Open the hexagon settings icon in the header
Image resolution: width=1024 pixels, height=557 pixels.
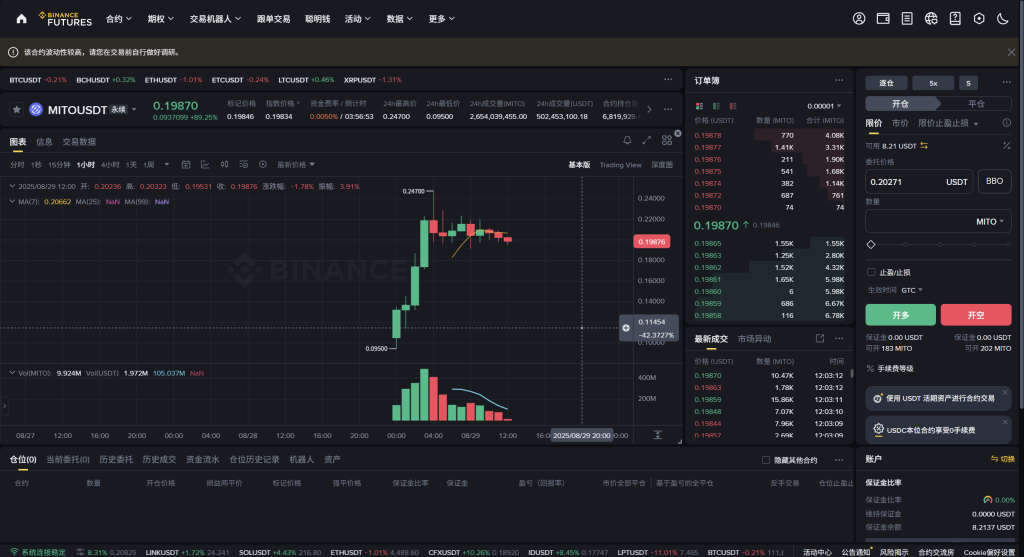point(979,19)
